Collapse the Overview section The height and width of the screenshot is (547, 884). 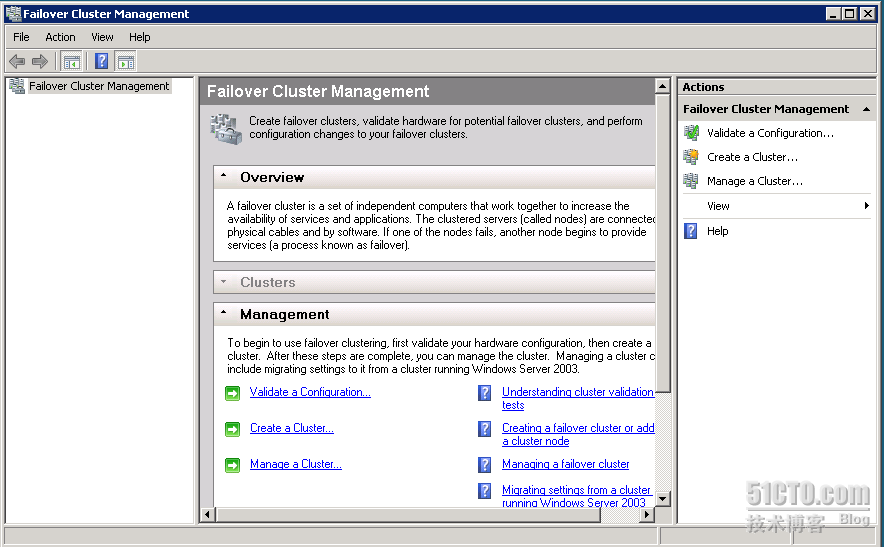pos(224,176)
